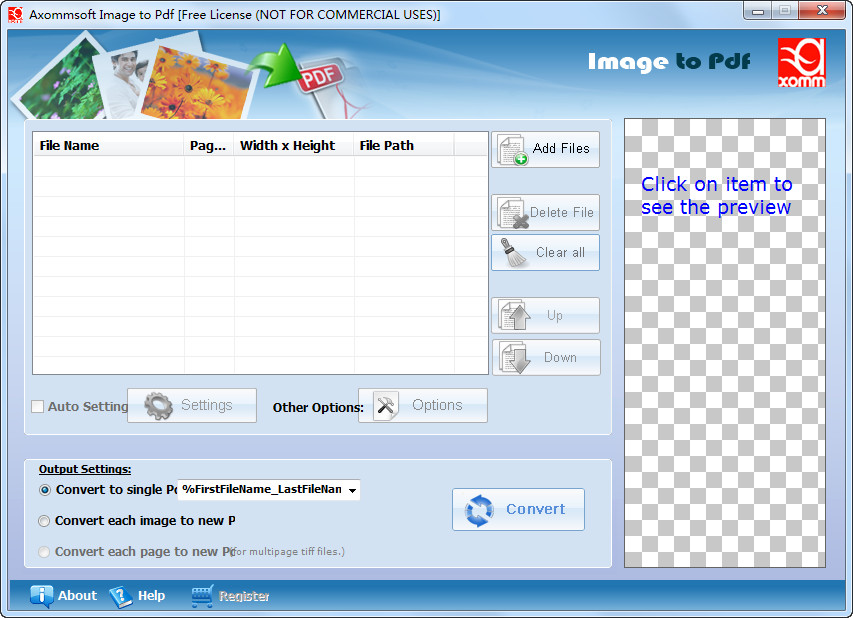The width and height of the screenshot is (853, 618).
Task: Click the Add Files button
Action: coord(545,149)
